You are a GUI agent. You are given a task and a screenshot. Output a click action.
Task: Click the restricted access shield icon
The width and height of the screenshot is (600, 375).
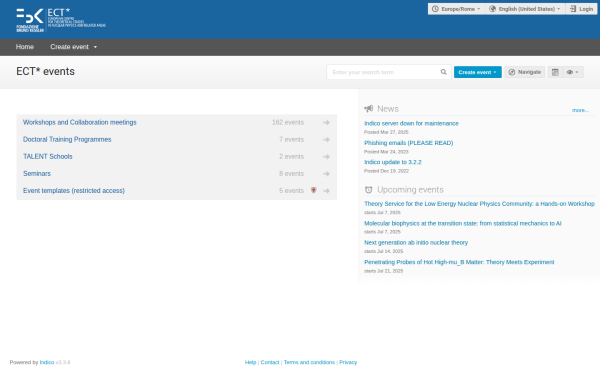coord(313,190)
